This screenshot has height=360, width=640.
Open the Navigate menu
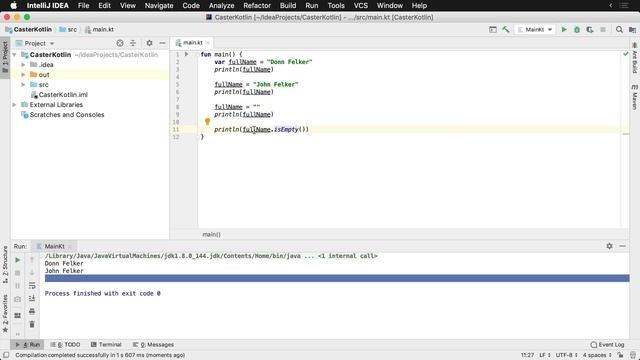click(x=159, y=5)
